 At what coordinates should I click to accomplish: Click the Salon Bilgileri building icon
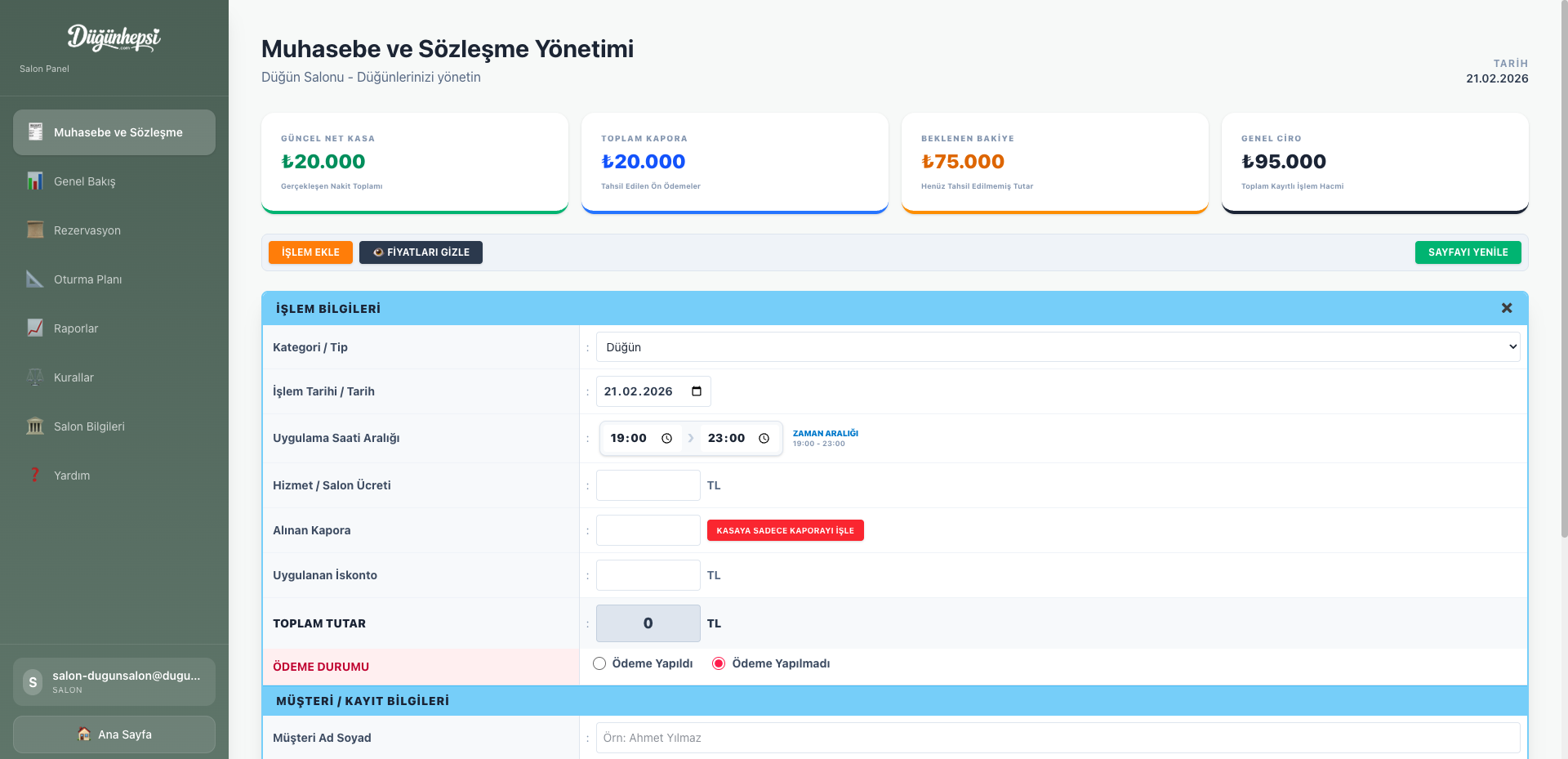(35, 426)
